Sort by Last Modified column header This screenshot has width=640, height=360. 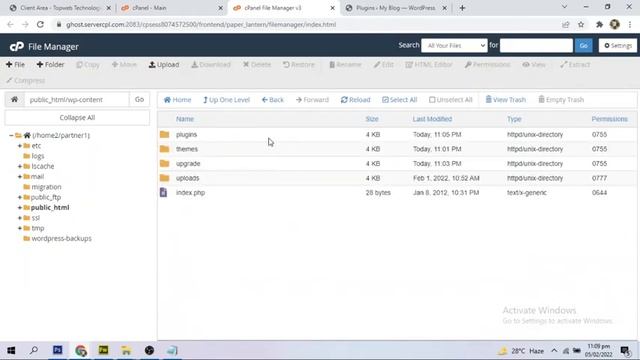click(x=432, y=119)
